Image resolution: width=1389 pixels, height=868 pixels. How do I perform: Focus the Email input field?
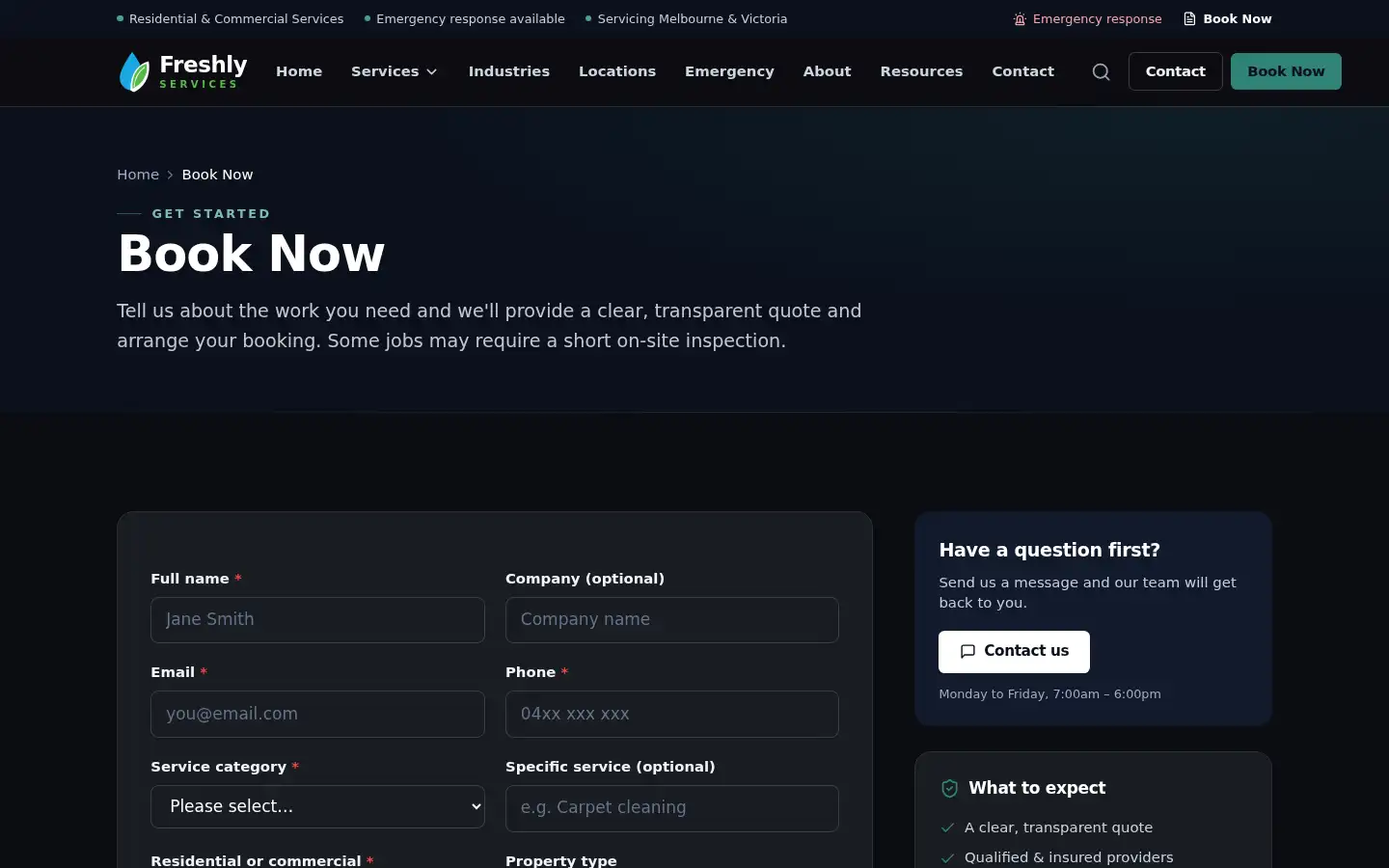[317, 715]
